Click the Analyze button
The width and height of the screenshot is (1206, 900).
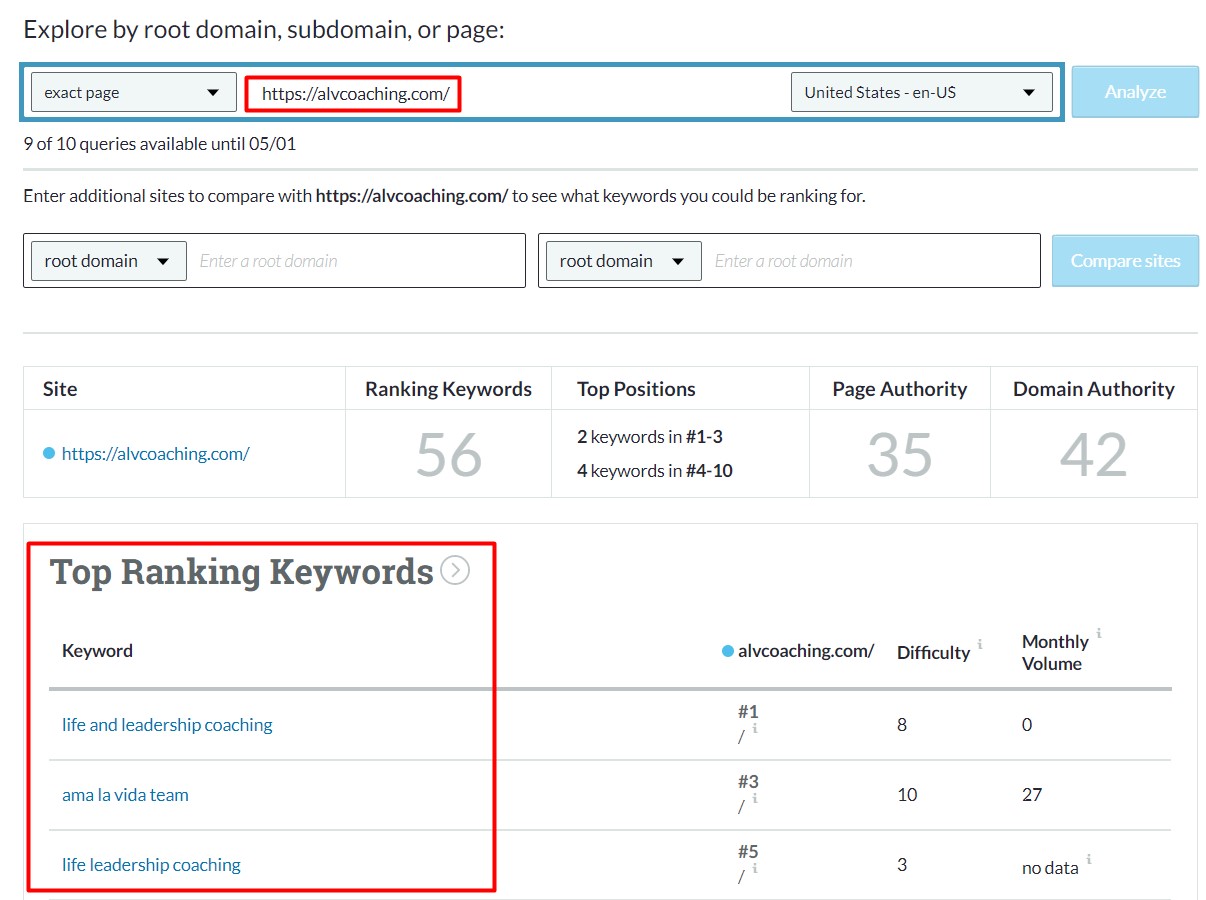1135,92
